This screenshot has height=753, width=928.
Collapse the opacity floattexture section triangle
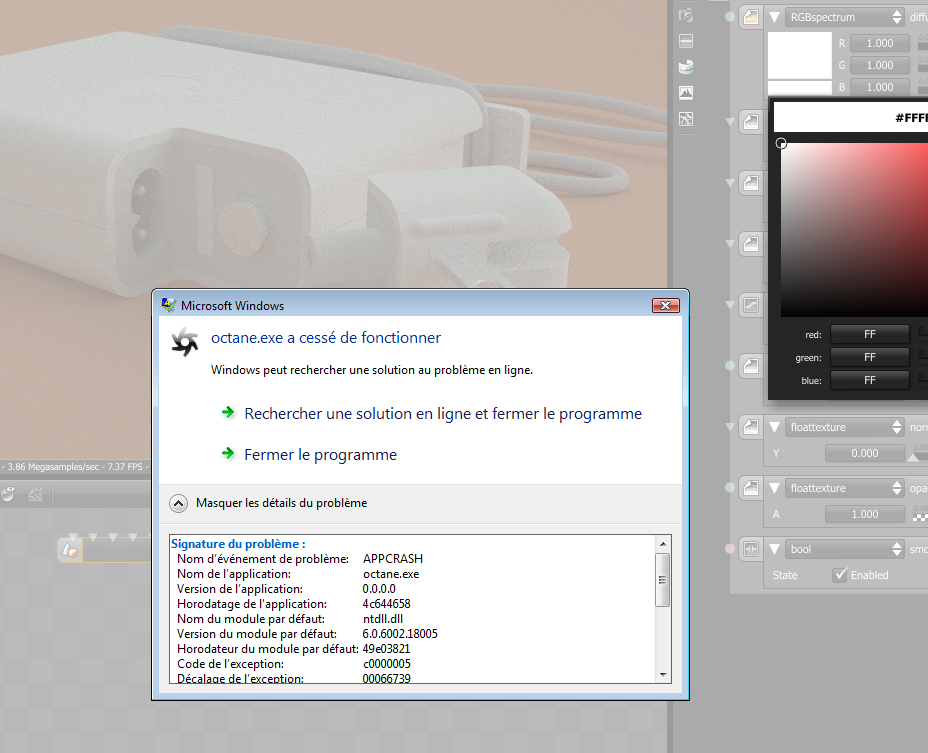[x=774, y=488]
